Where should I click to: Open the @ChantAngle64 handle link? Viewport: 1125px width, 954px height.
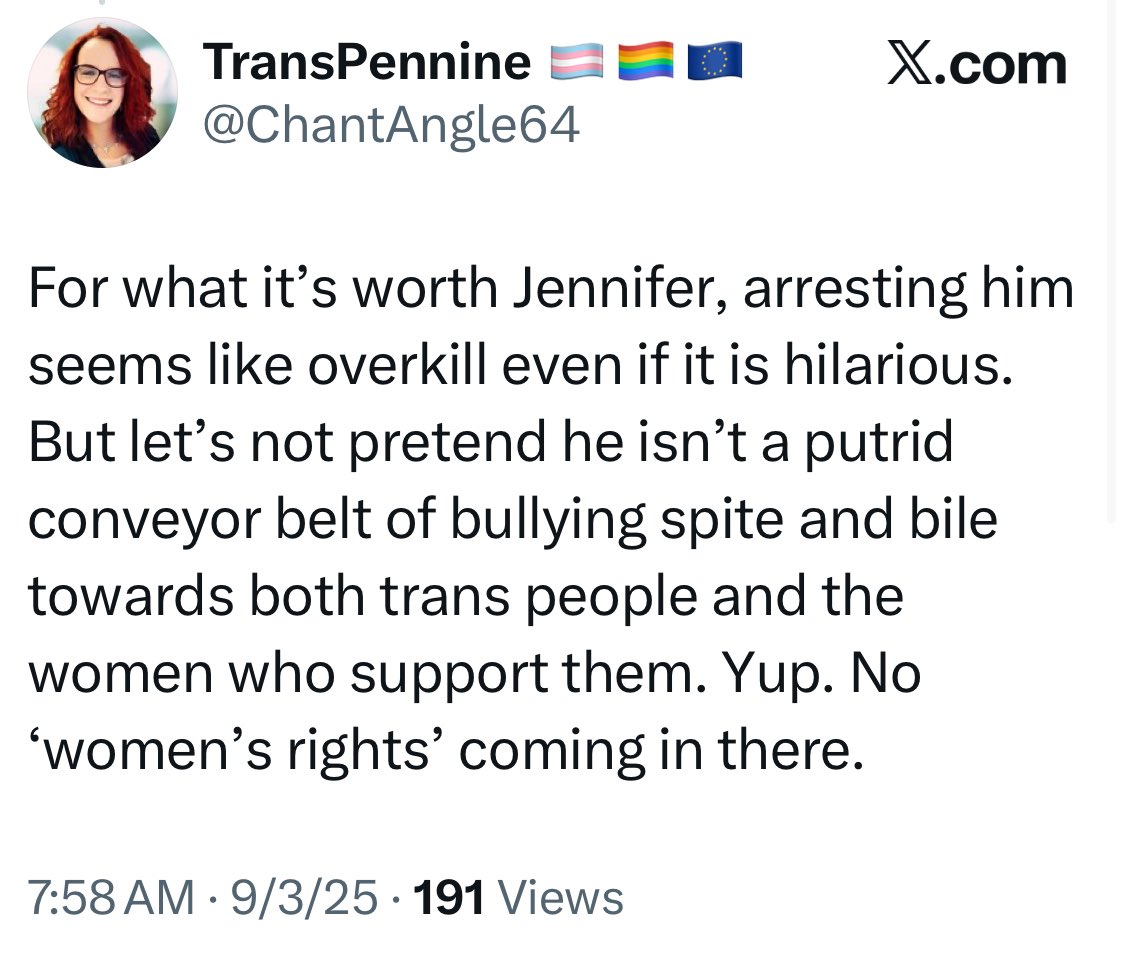391,125
